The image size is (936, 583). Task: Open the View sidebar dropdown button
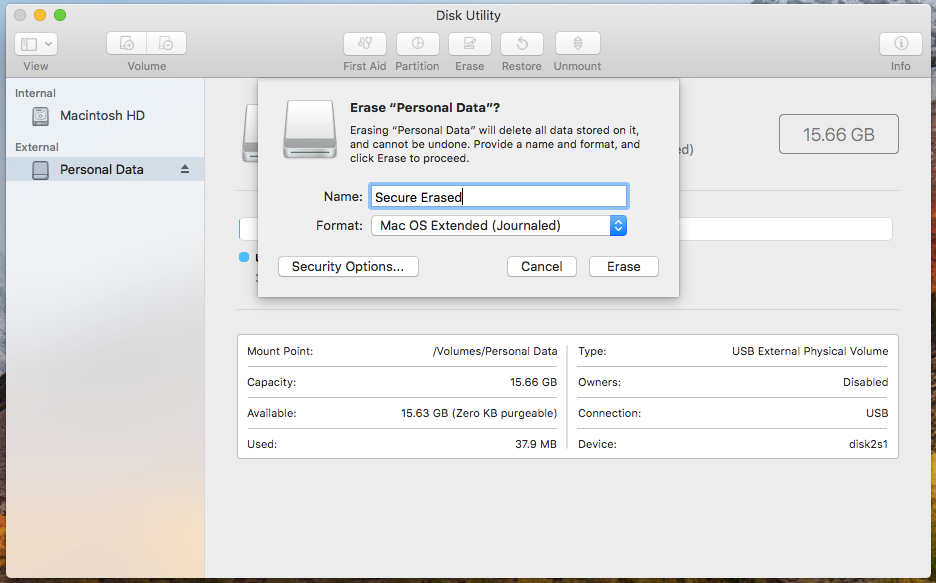(x=36, y=44)
